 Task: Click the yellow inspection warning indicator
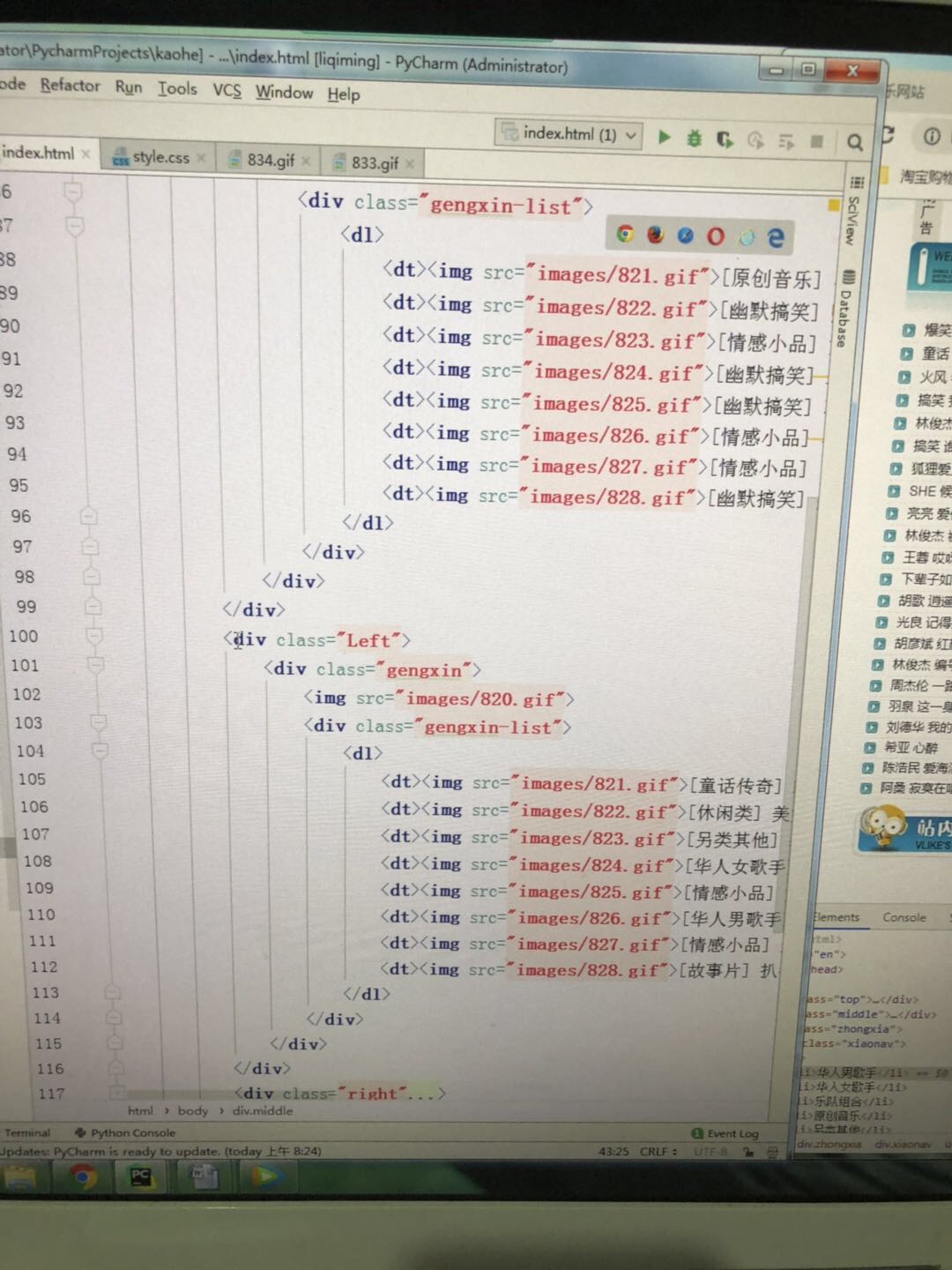click(x=833, y=205)
